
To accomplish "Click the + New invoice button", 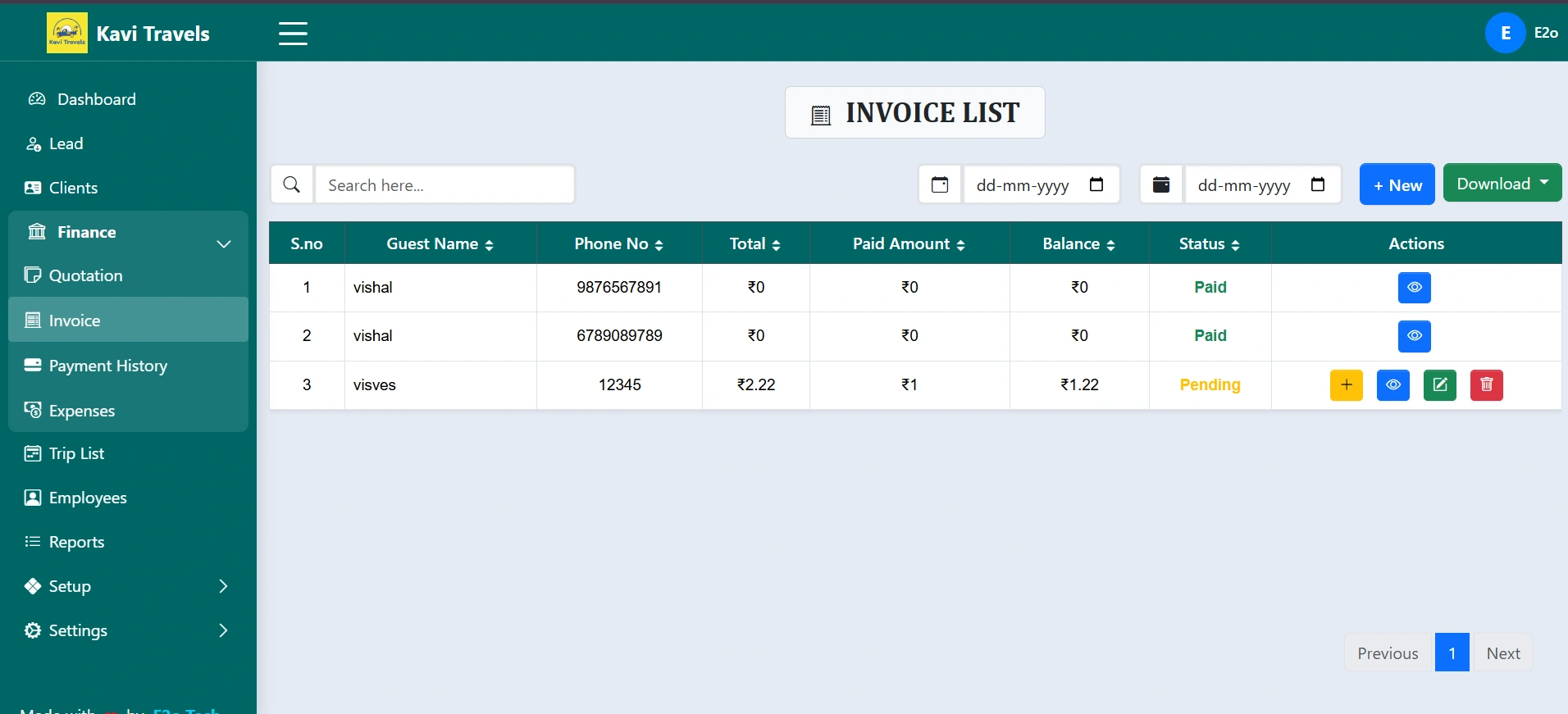I will (x=1397, y=184).
